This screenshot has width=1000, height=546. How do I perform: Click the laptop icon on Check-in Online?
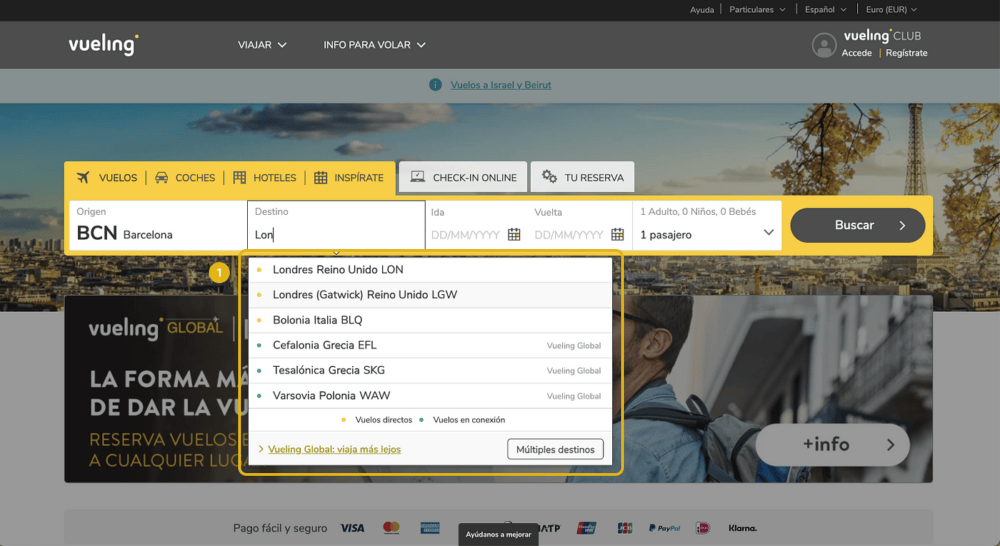(x=418, y=177)
